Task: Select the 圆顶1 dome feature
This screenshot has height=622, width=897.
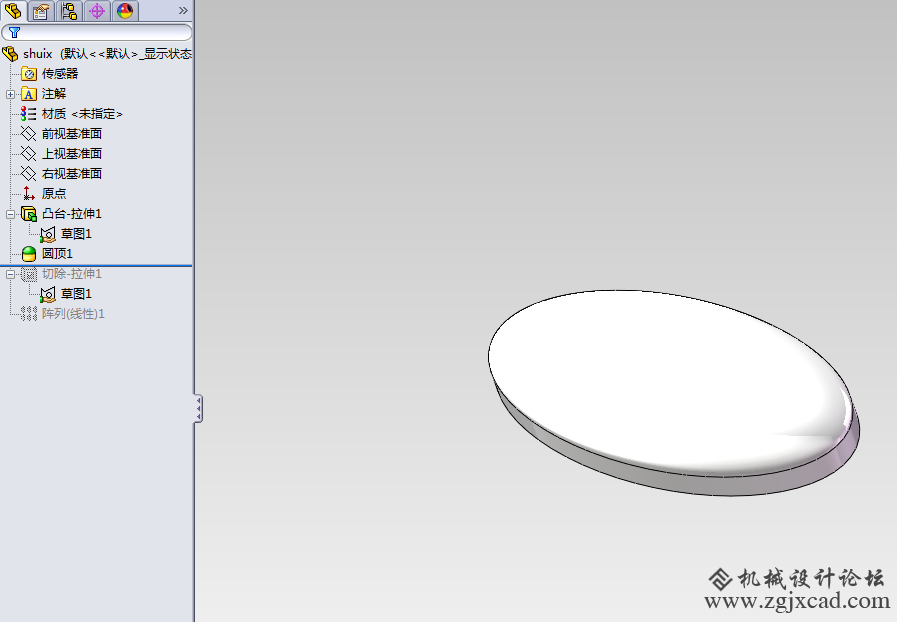Action: coord(57,253)
